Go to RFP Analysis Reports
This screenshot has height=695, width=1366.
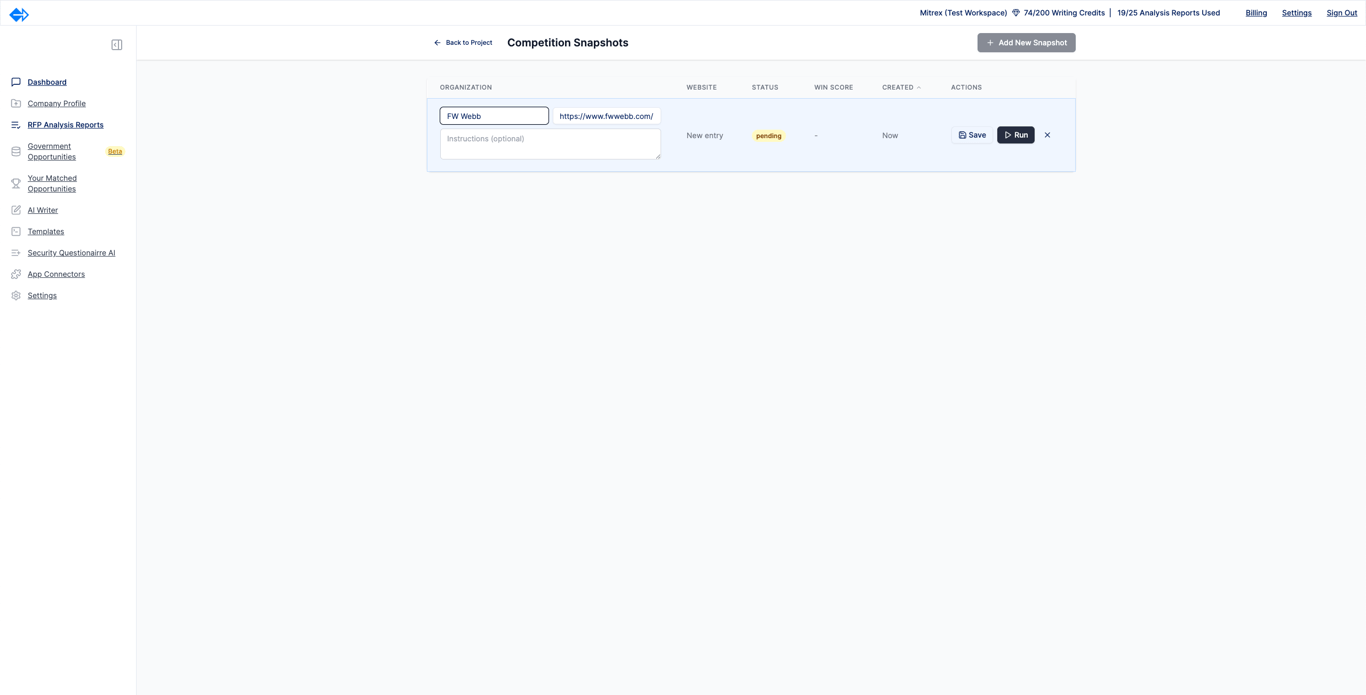point(66,125)
